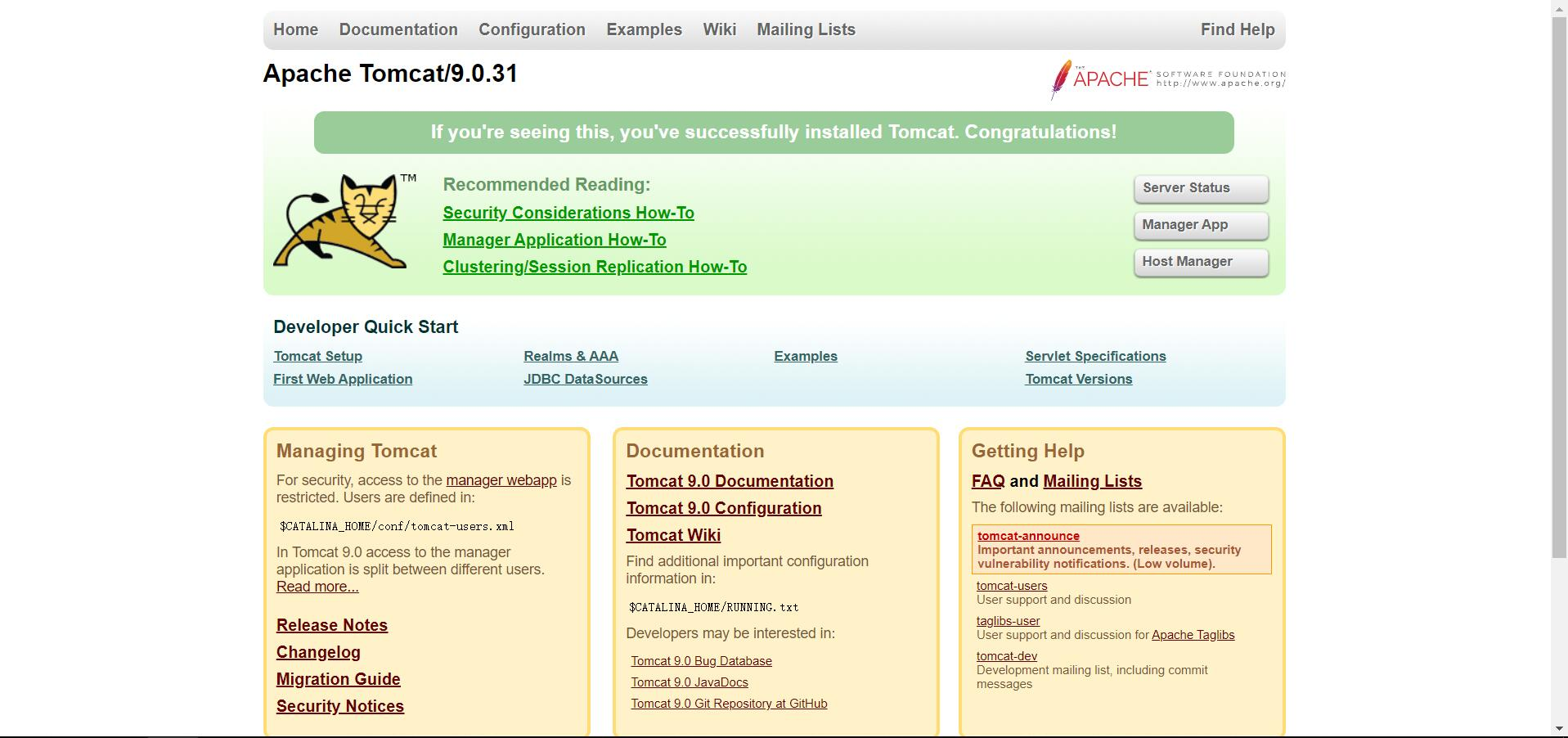Open JDBC DataSources link
Screen dimensions: 1568x738
click(x=586, y=379)
